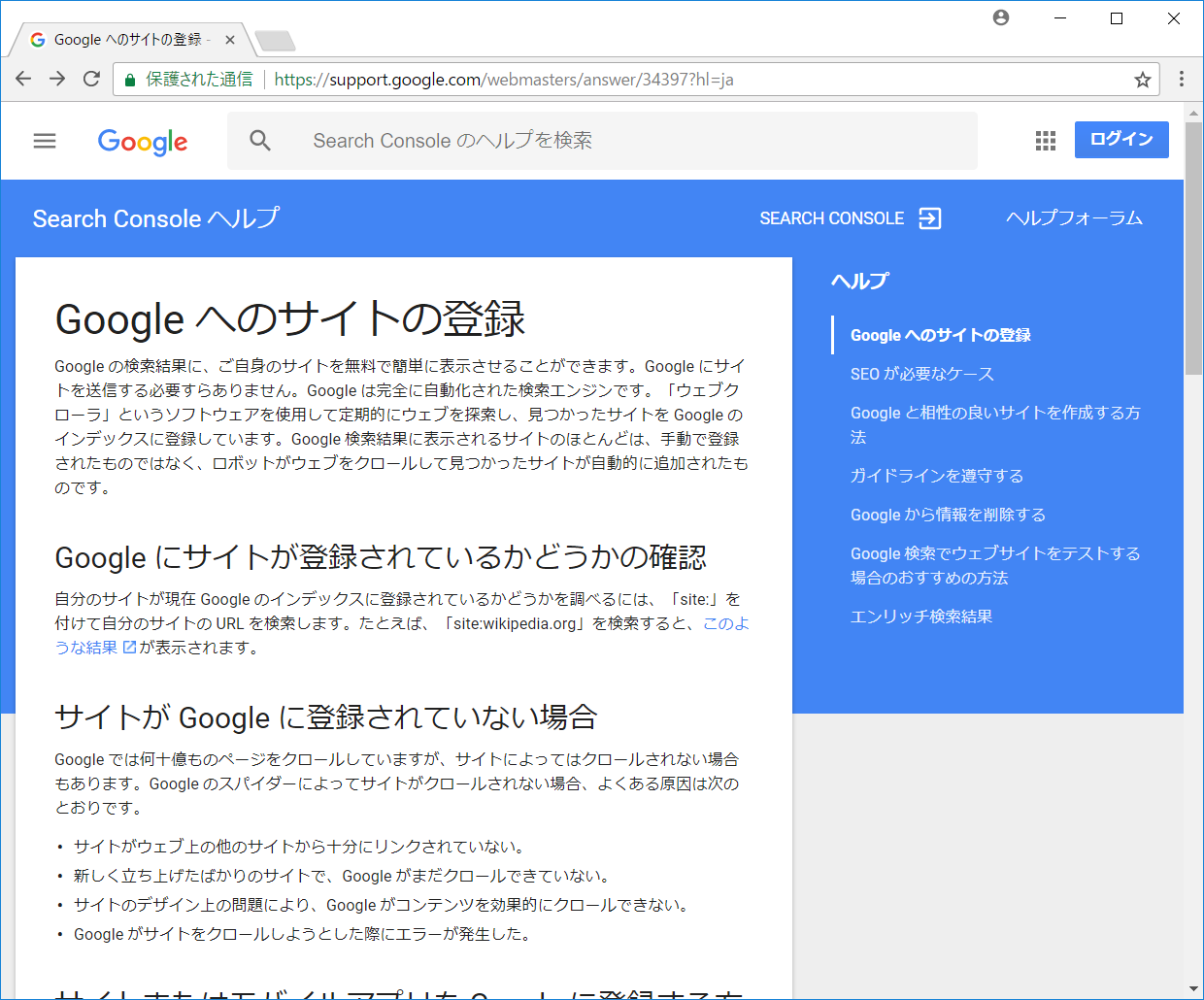1204x1000 pixels.
Task: Close the Chrome window
Action: (x=1174, y=18)
